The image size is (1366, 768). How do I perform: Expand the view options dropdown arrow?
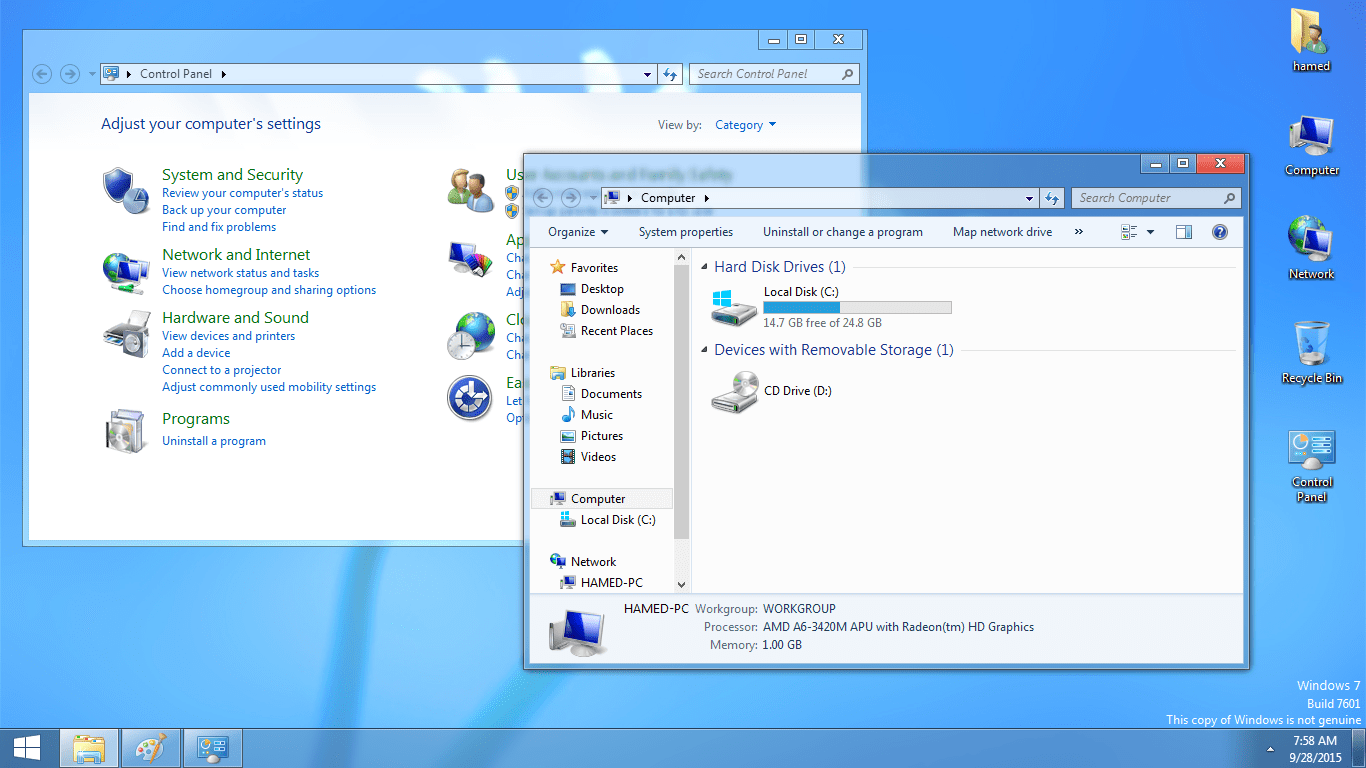coord(1150,232)
